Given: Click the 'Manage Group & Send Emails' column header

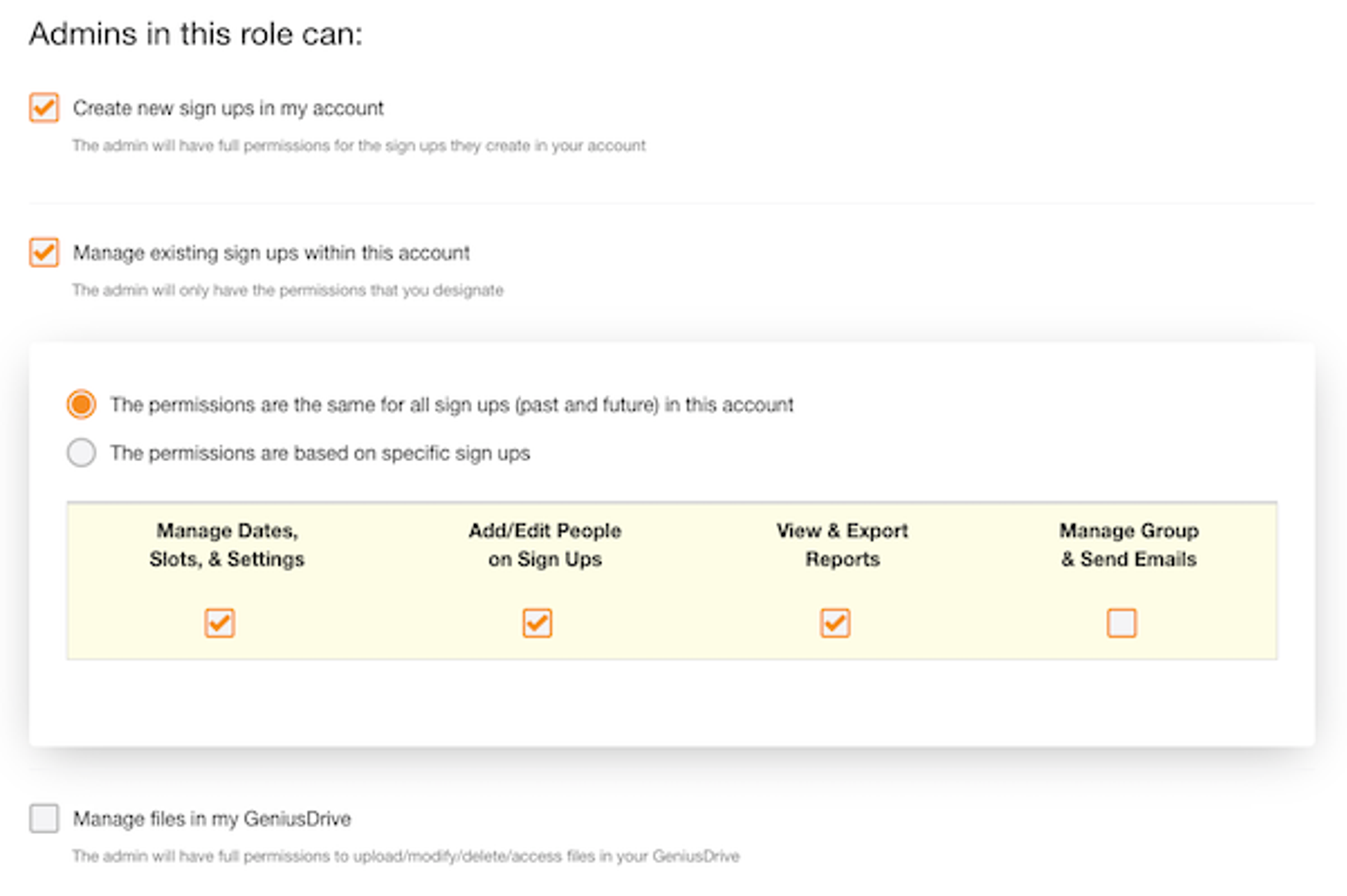Looking at the screenshot, I should [x=1129, y=544].
